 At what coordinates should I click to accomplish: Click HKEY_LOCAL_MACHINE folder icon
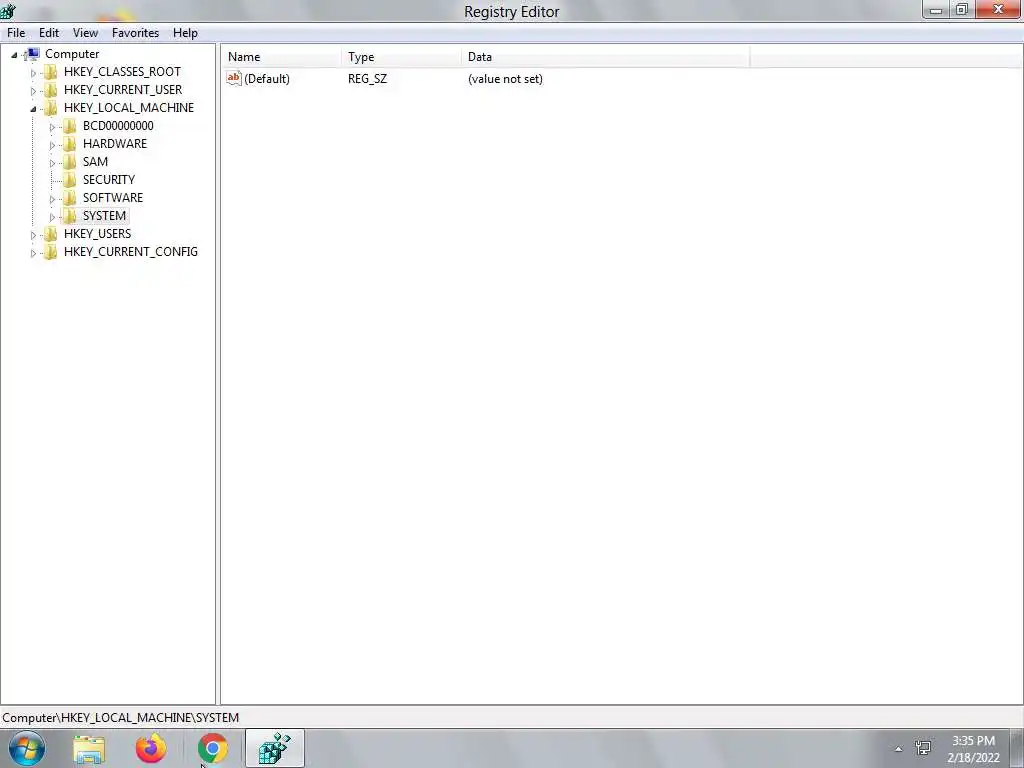(x=50, y=108)
